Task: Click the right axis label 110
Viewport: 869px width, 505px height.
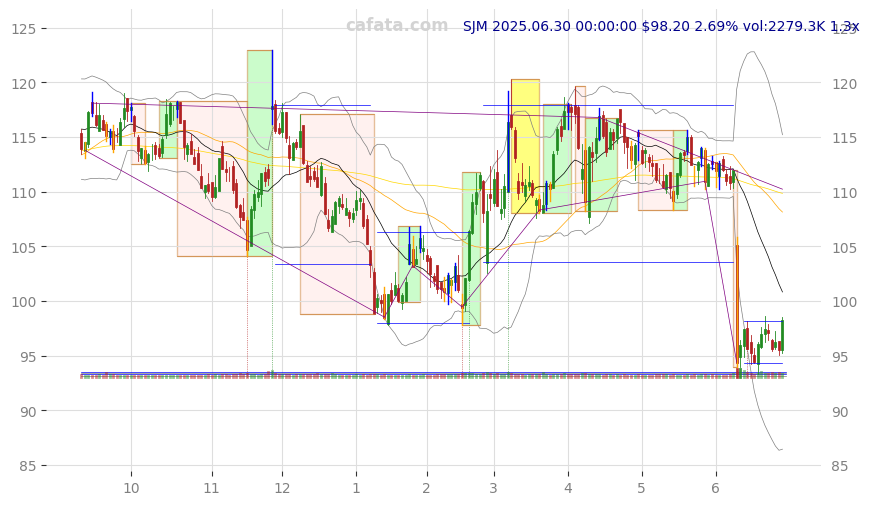Action: [x=844, y=193]
